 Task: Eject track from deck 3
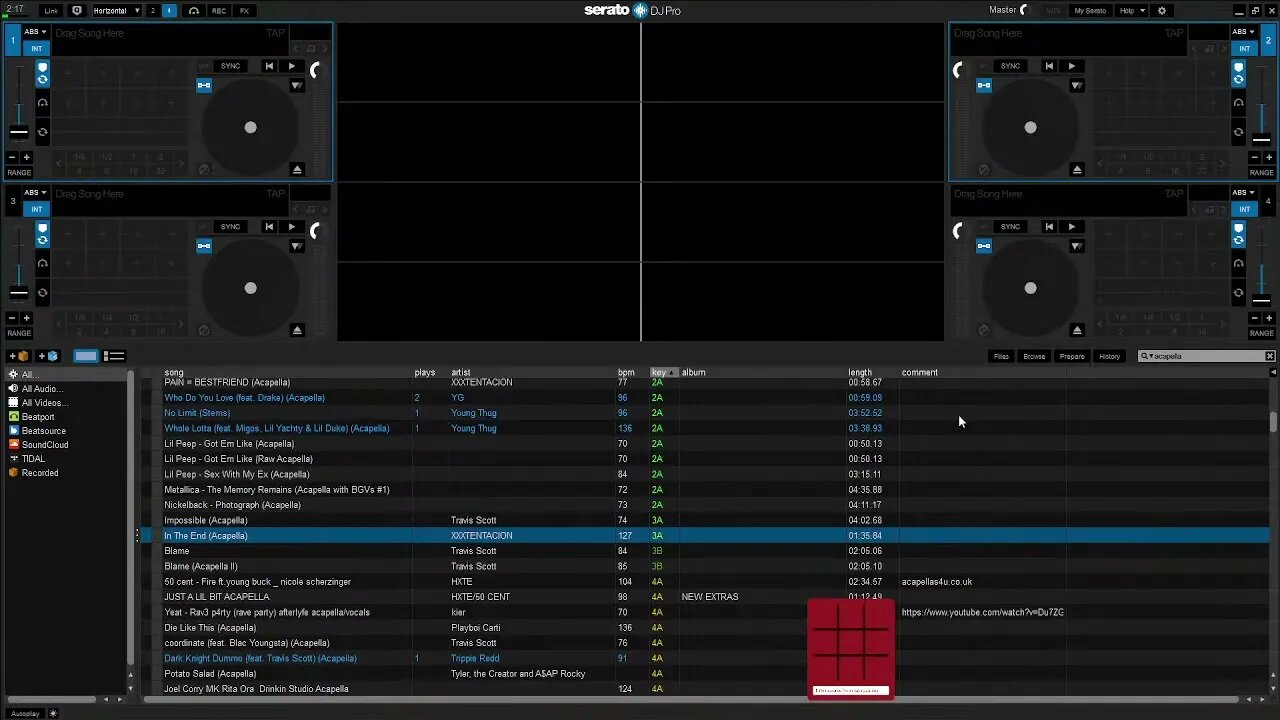[297, 330]
